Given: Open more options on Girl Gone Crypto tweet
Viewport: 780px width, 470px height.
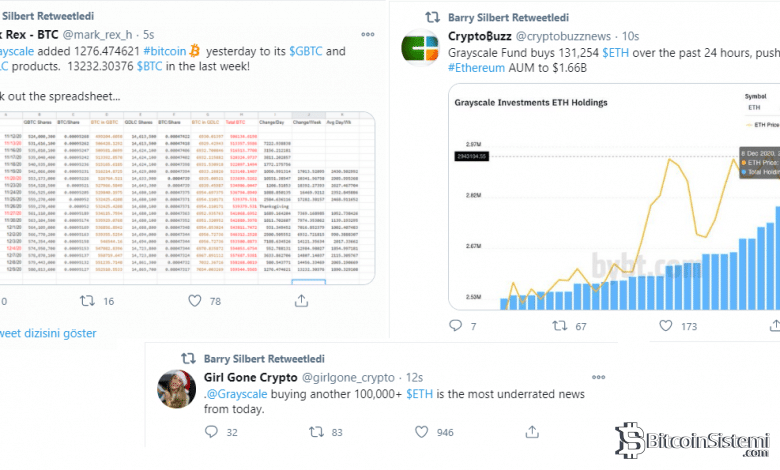Looking at the screenshot, I should pyautogui.click(x=597, y=377).
